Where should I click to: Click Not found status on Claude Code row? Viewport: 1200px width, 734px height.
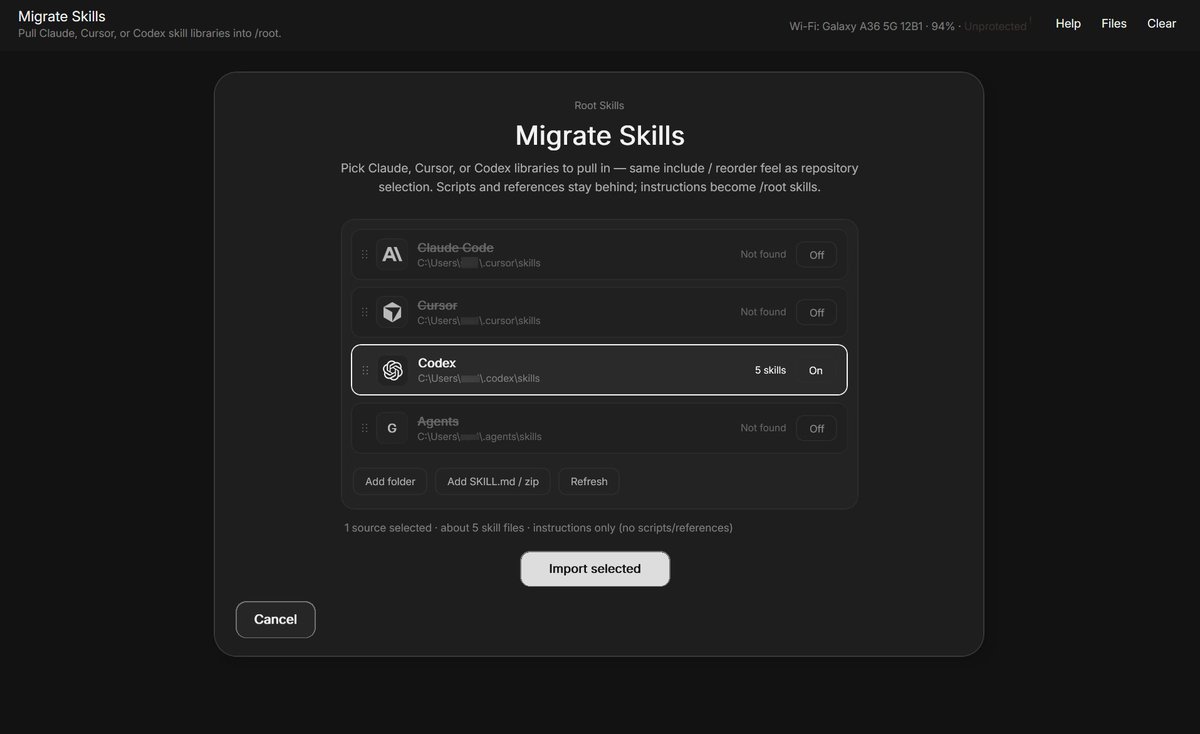coord(763,254)
